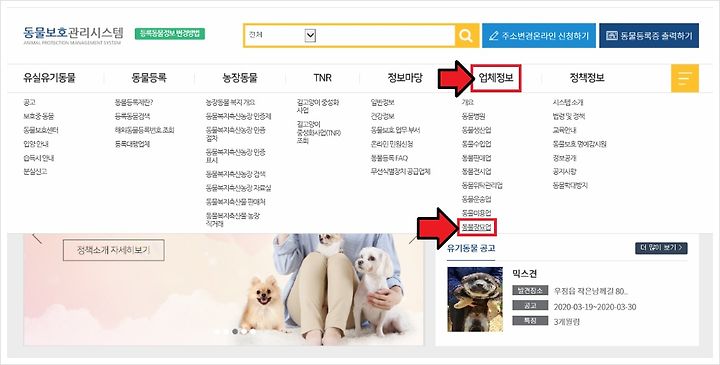
Task: Select 동물미용업 submenu item
Action: (476, 213)
